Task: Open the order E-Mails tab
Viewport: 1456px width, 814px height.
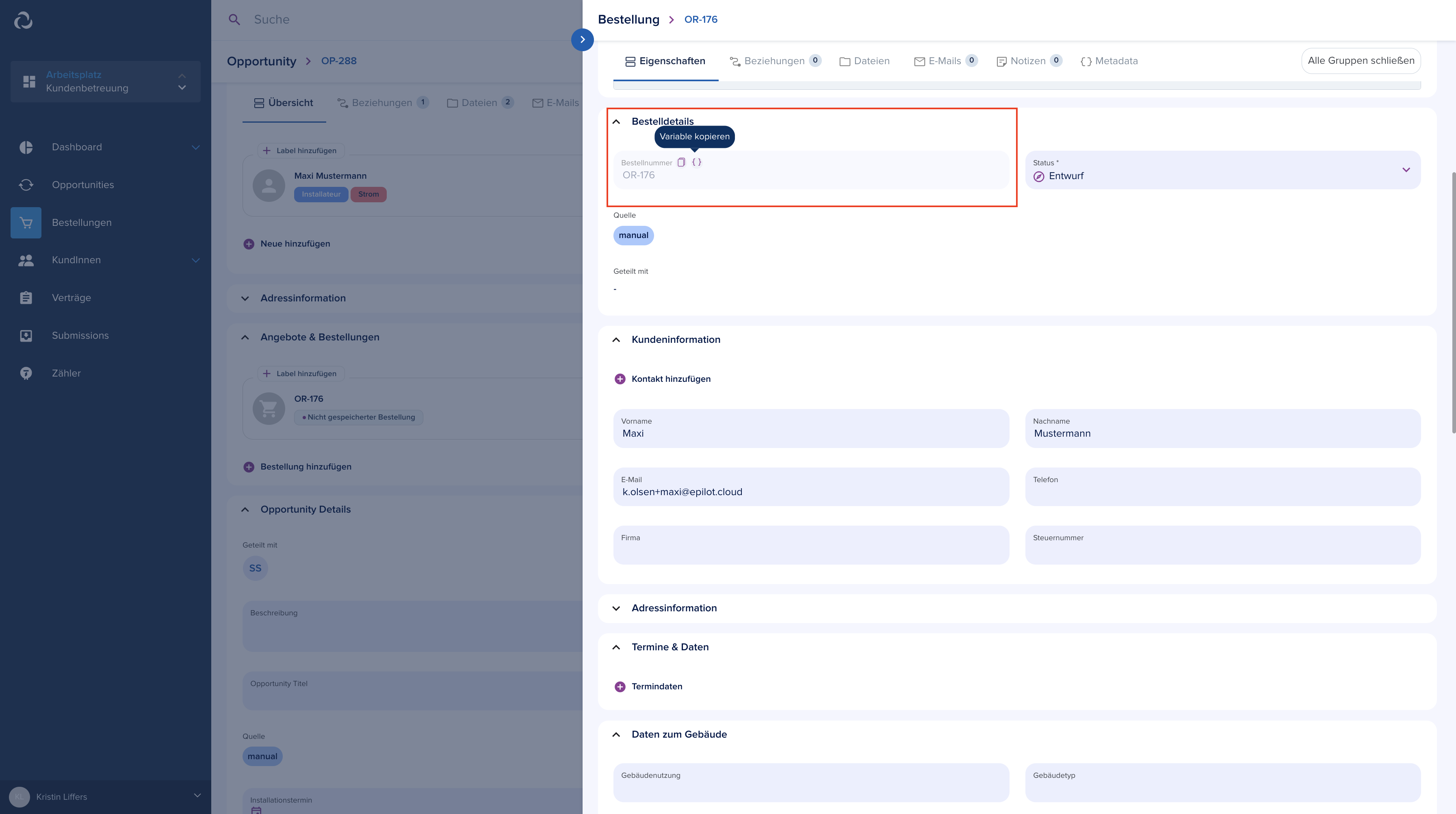Action: (x=946, y=61)
